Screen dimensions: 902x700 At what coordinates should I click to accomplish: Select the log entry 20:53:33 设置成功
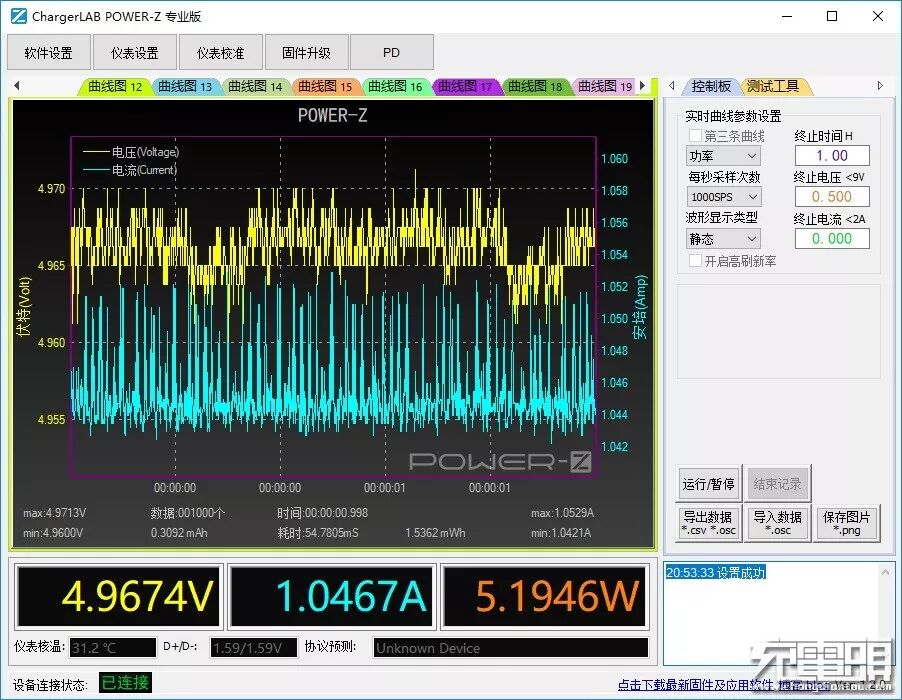[716, 573]
